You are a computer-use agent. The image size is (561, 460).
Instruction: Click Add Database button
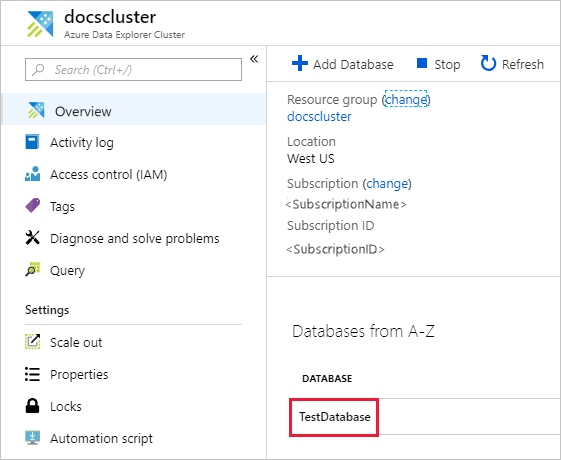pyautogui.click(x=343, y=64)
